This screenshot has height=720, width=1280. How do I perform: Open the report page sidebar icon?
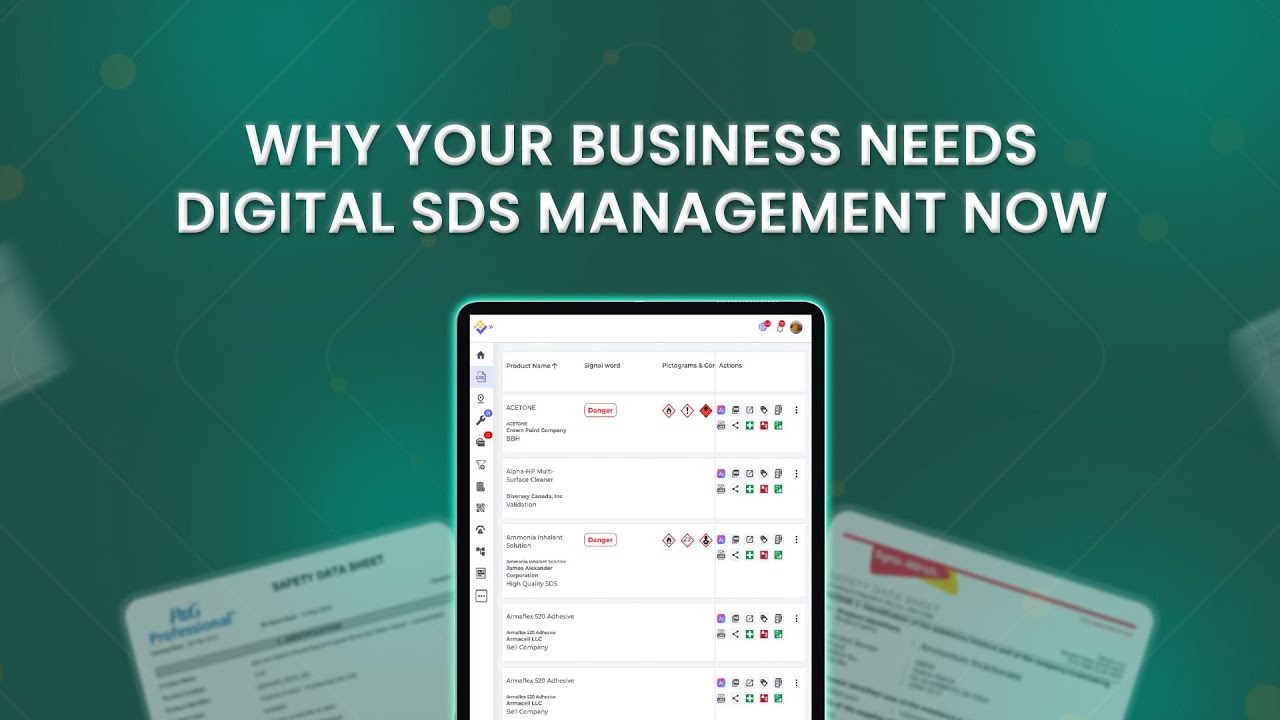[481, 573]
